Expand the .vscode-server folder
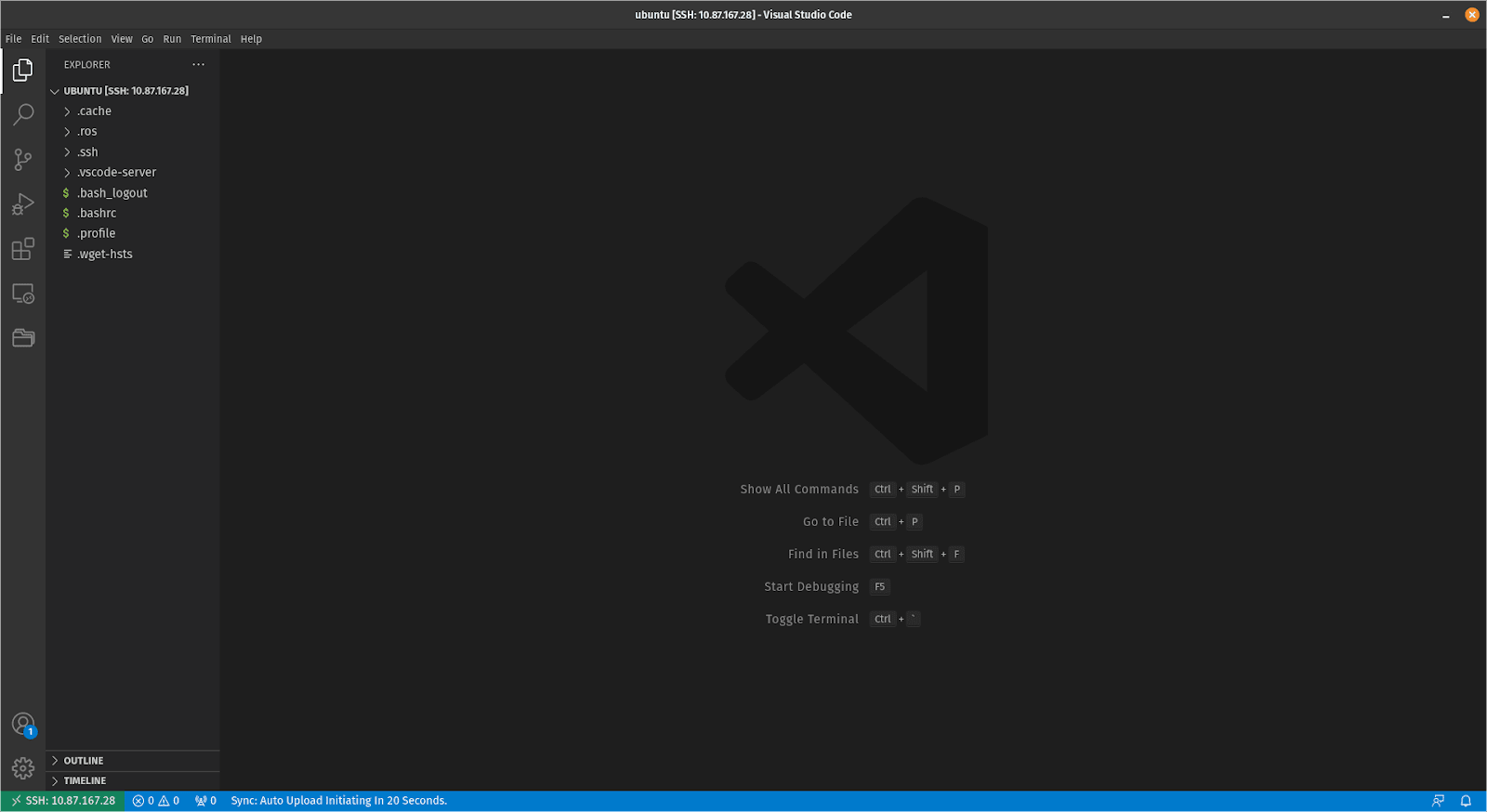 (132, 172)
